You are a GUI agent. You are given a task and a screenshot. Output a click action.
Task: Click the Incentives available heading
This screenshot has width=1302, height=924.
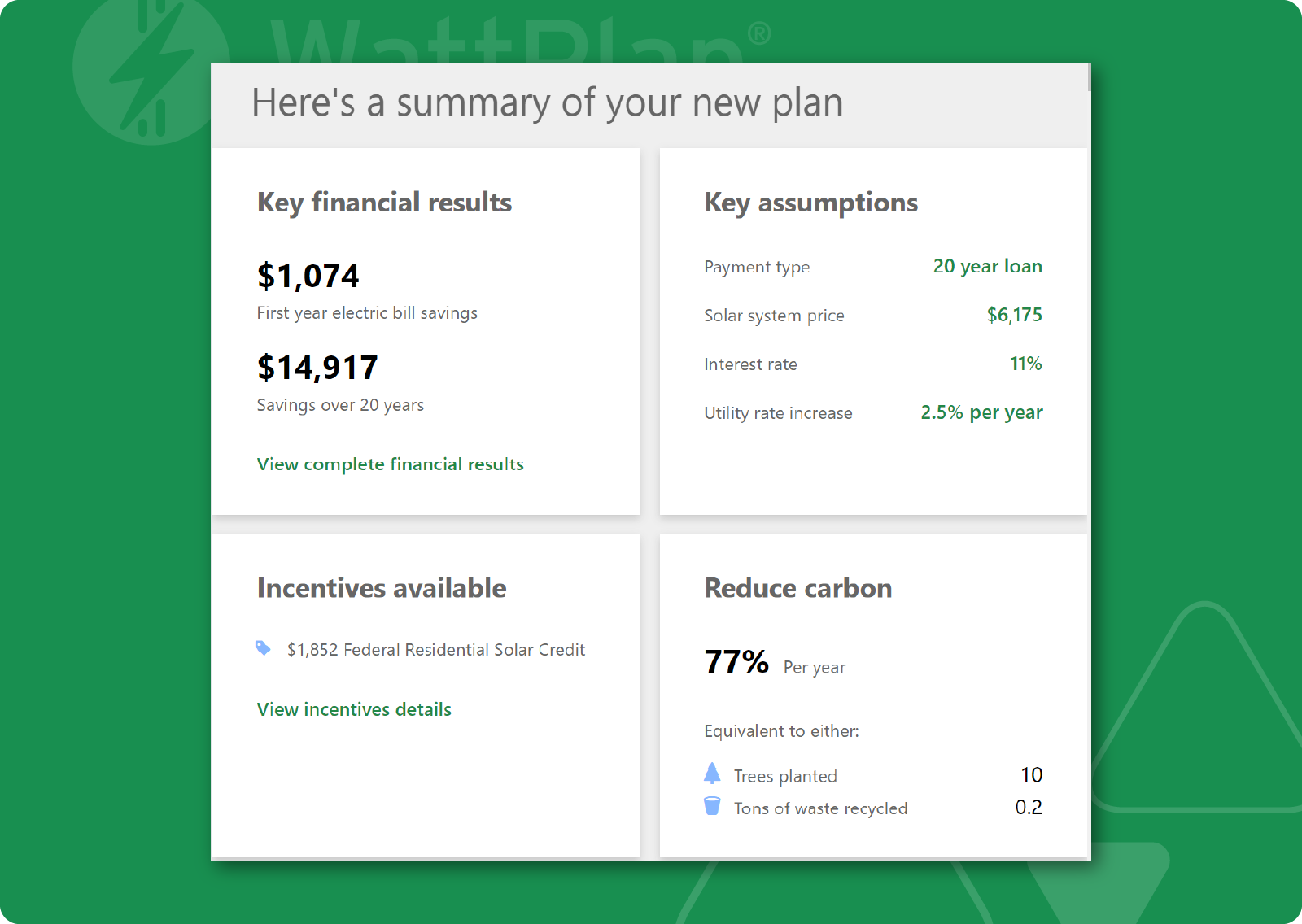382,588
